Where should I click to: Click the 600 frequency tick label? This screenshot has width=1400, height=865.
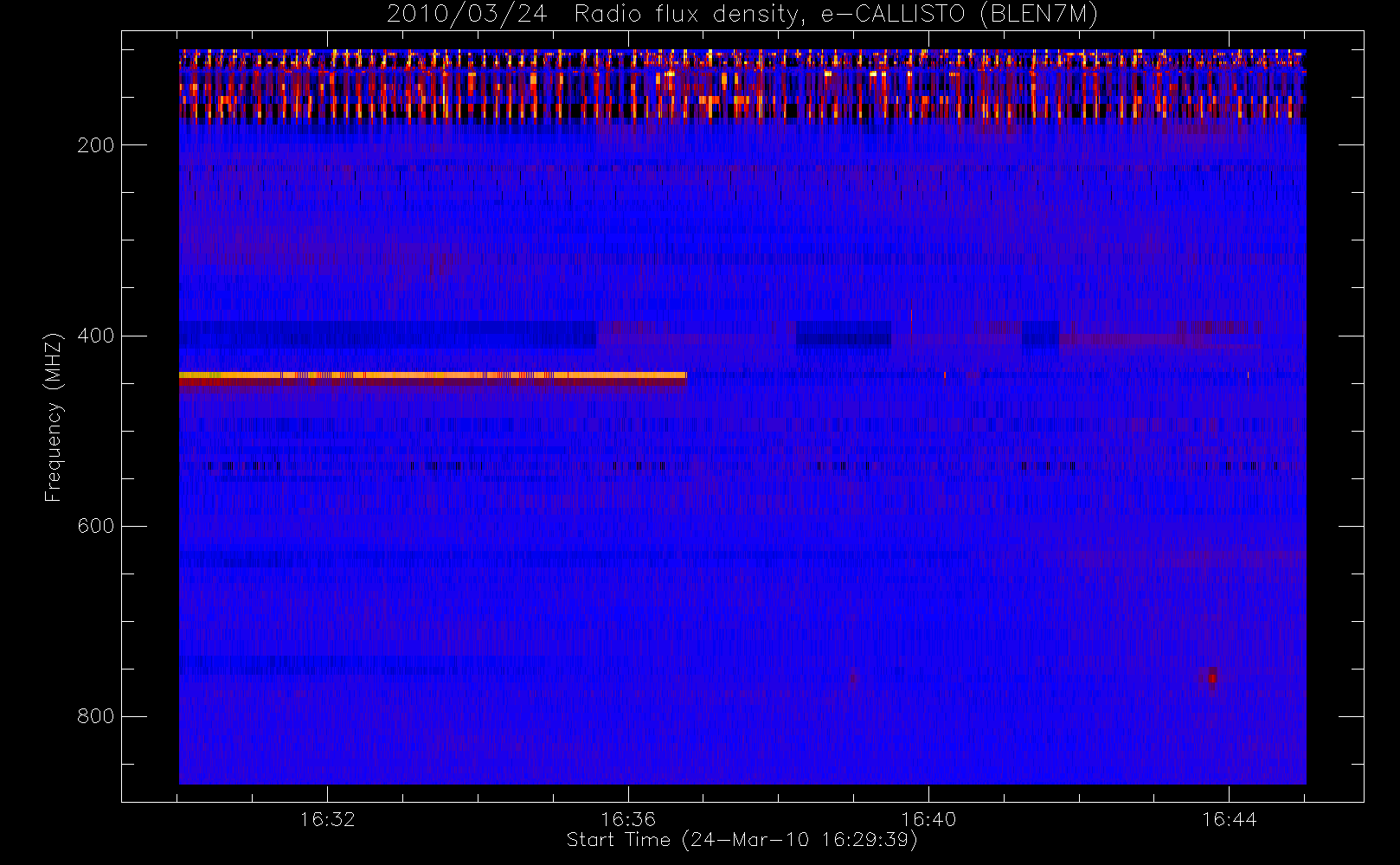(95, 526)
